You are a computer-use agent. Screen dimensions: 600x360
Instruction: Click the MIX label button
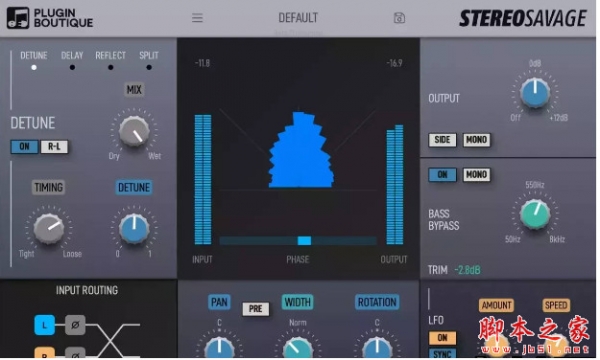pyautogui.click(x=134, y=90)
